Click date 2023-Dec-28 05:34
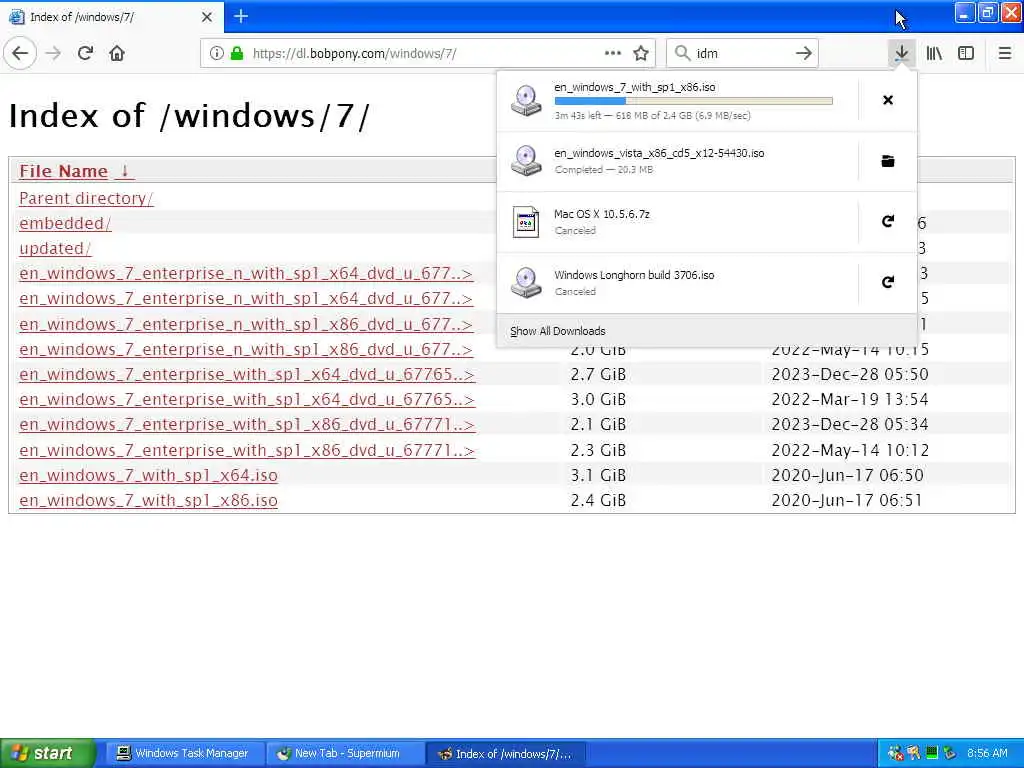This screenshot has width=1024, height=768. click(x=850, y=424)
